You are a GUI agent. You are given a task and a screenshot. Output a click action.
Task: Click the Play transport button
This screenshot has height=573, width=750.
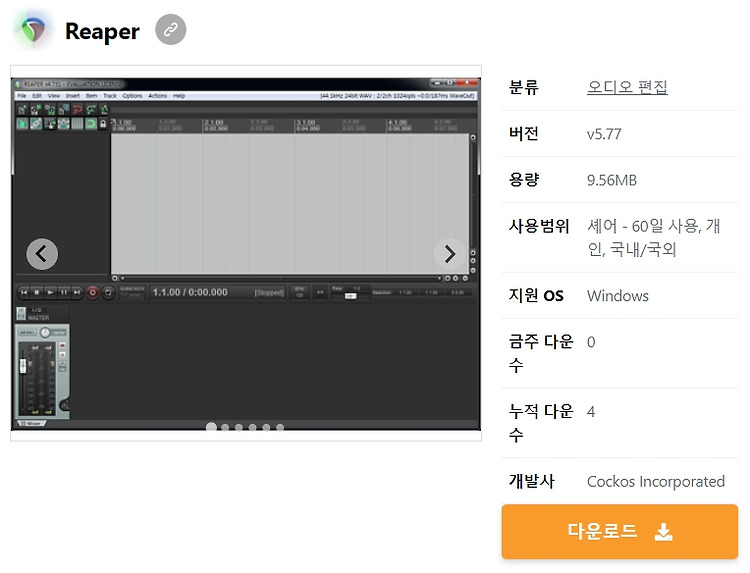(50, 292)
